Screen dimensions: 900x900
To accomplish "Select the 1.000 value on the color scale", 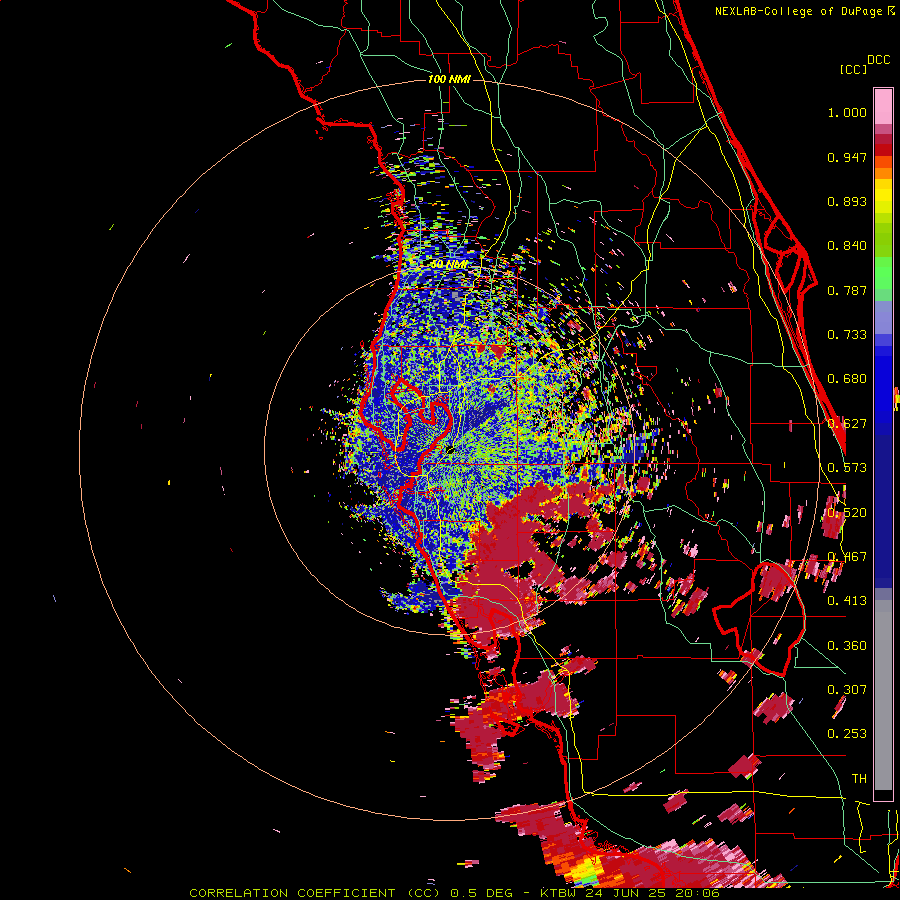I will (x=847, y=112).
